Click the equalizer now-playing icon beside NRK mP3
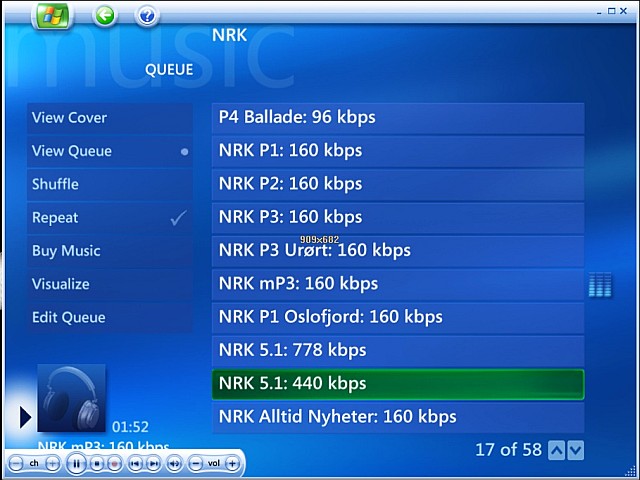 (x=600, y=284)
